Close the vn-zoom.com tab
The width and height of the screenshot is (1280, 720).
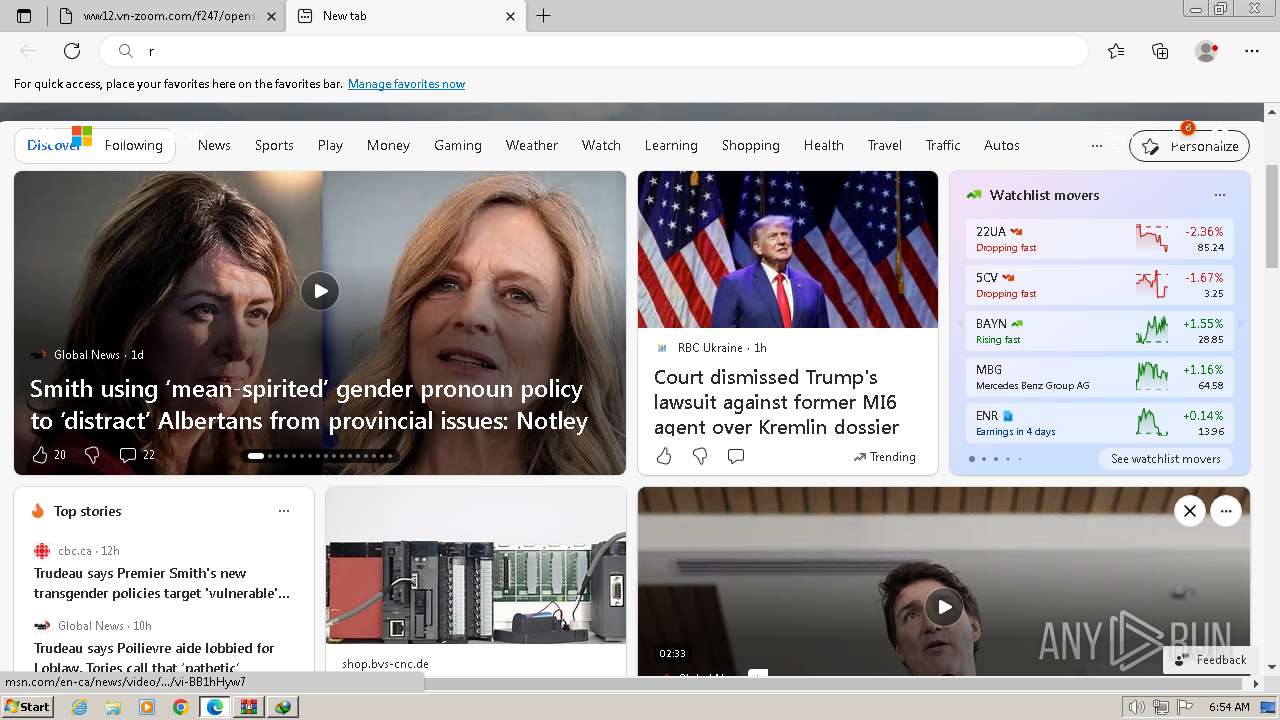272,16
